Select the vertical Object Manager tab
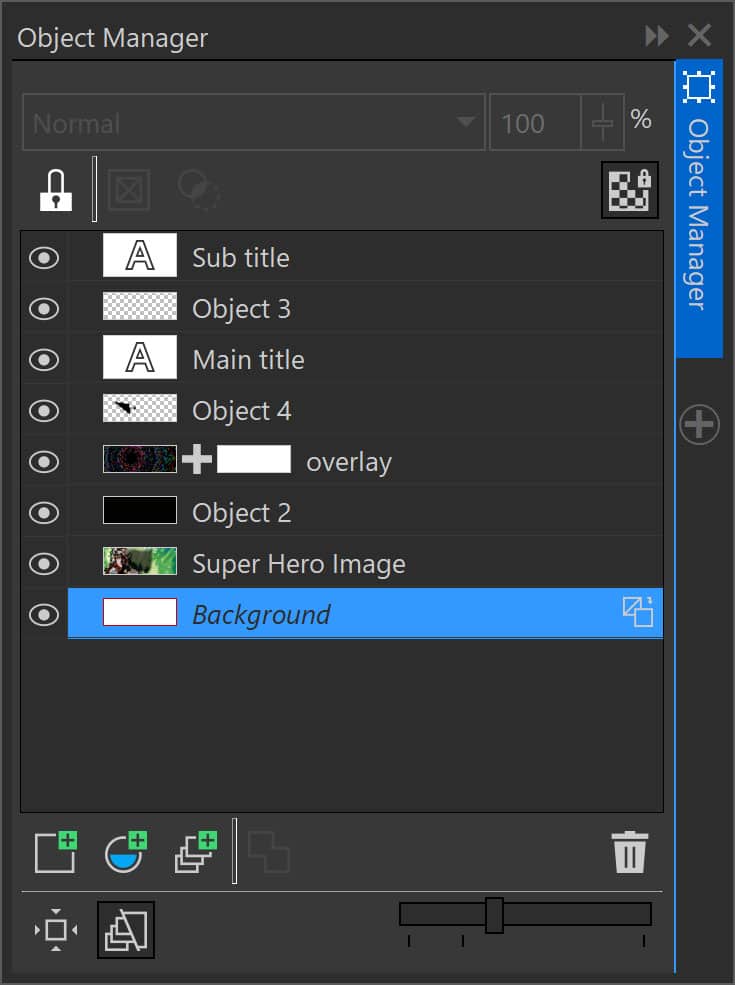Screen dimensions: 735x985 coord(699,209)
